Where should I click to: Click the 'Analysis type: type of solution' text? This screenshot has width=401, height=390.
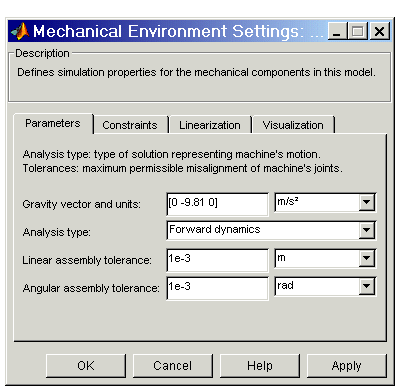[172, 154]
